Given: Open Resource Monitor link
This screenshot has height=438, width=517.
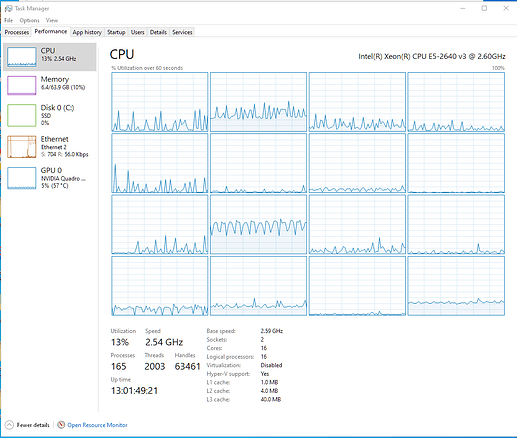Looking at the screenshot, I should point(97,425).
